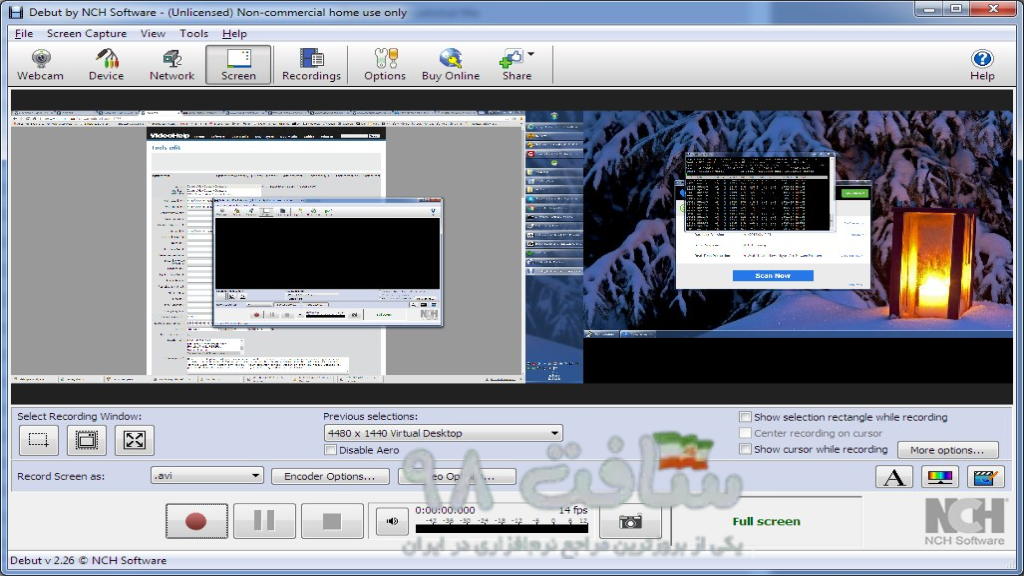Open the Help toolbar icon

(x=982, y=65)
